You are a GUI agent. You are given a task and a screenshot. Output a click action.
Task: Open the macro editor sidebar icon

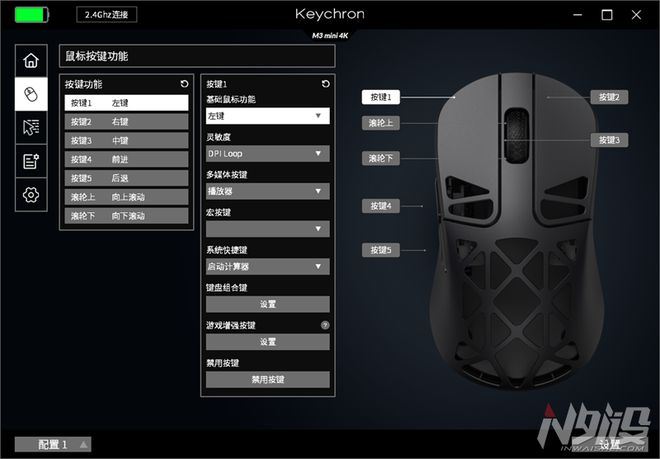click(x=31, y=161)
